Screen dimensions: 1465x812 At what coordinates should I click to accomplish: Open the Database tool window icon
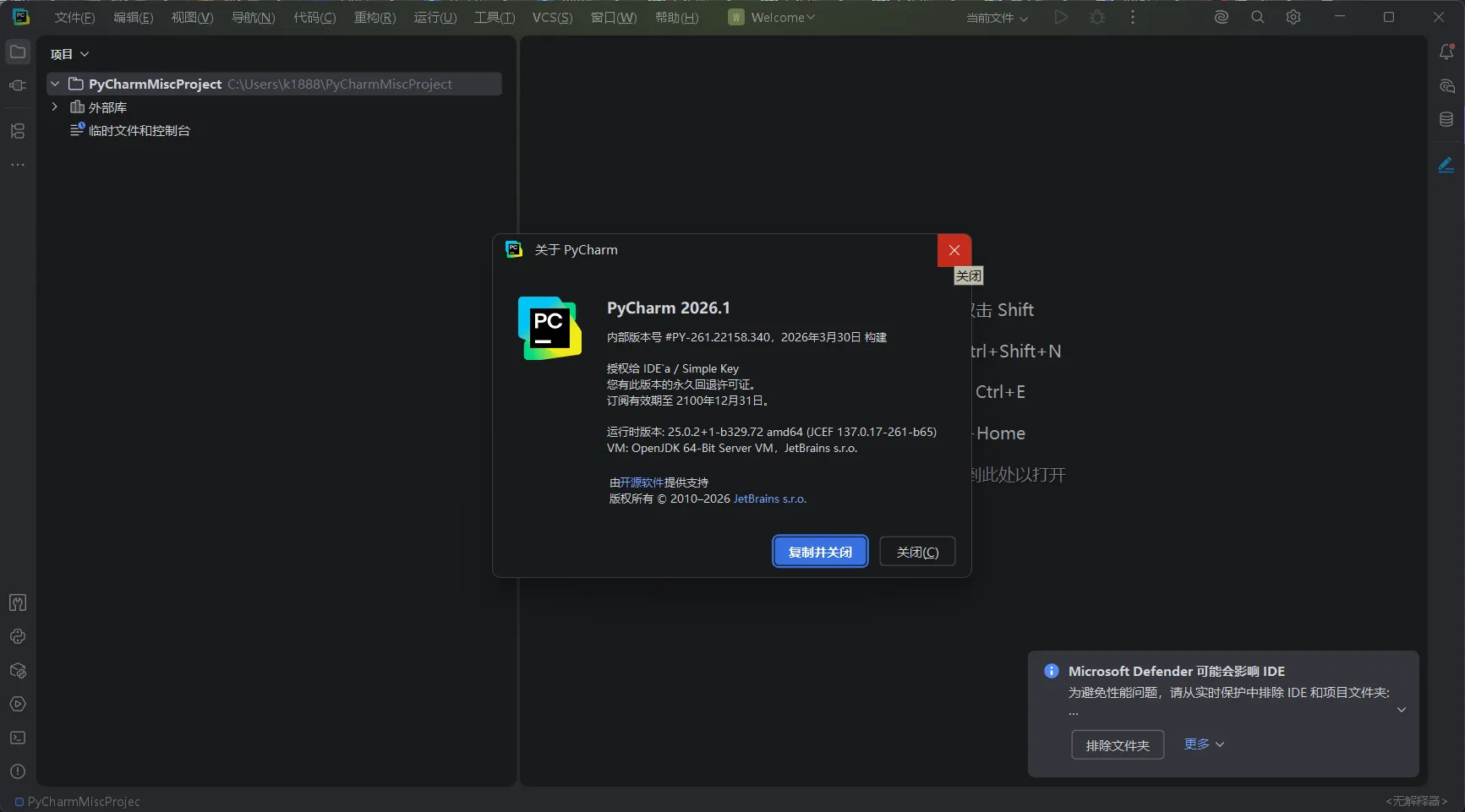(1446, 119)
